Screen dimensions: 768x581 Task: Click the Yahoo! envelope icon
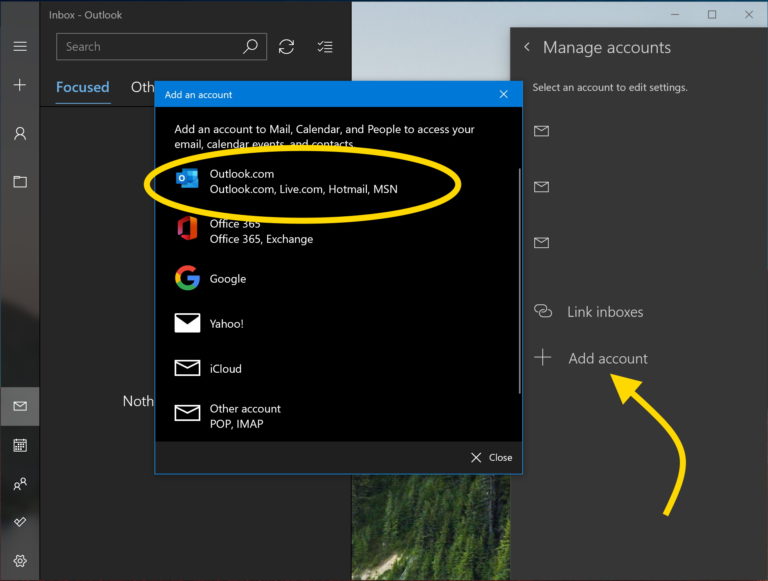tap(187, 323)
